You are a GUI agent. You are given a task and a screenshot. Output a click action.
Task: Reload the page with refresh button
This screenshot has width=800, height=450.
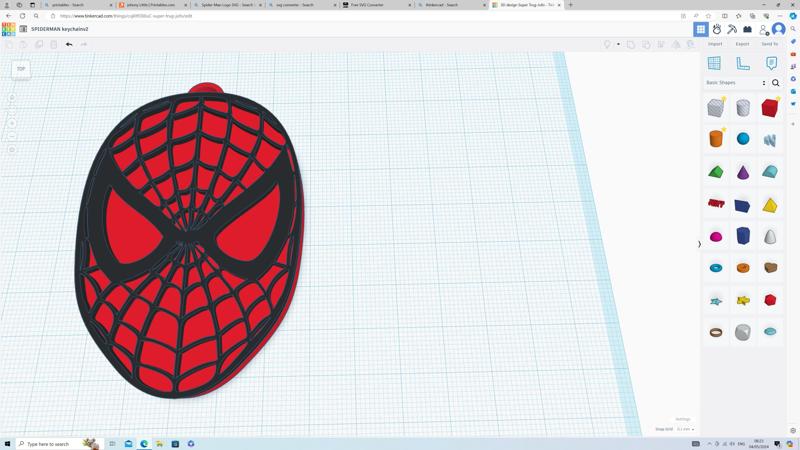[x=22, y=16]
